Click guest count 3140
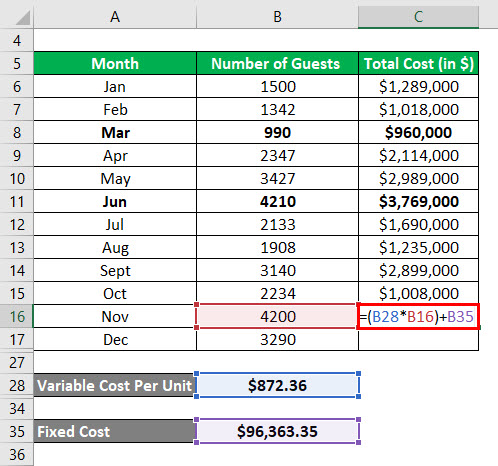The image size is (498, 466). (x=277, y=270)
